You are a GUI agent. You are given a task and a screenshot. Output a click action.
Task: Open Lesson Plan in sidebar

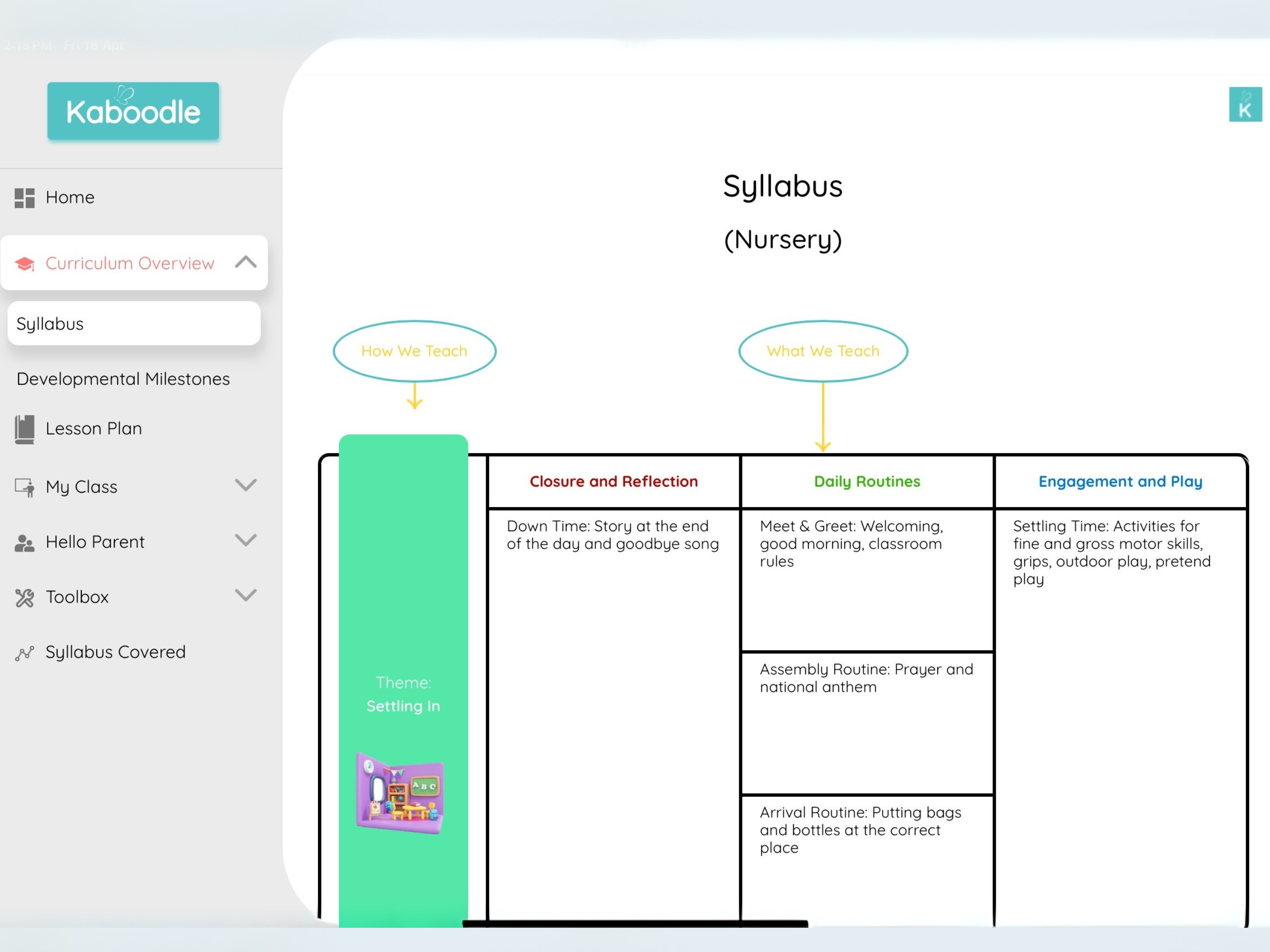(93, 428)
